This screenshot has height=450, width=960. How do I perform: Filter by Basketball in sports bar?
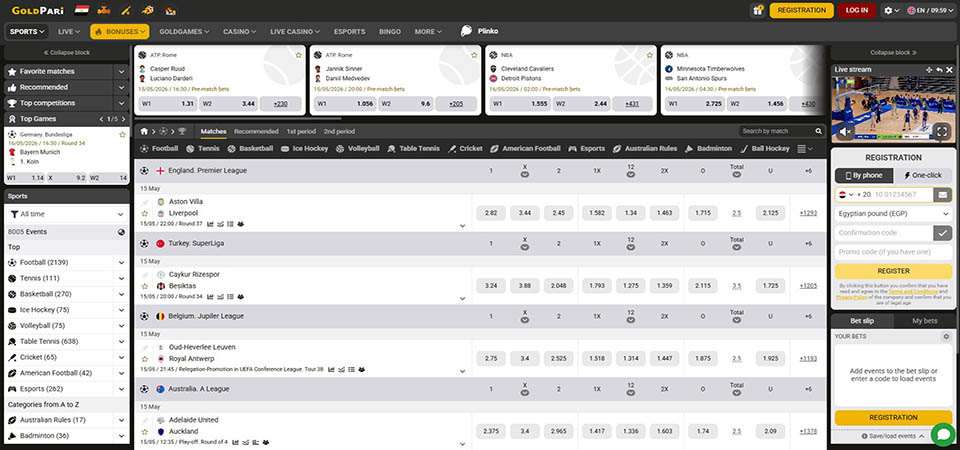(250, 149)
